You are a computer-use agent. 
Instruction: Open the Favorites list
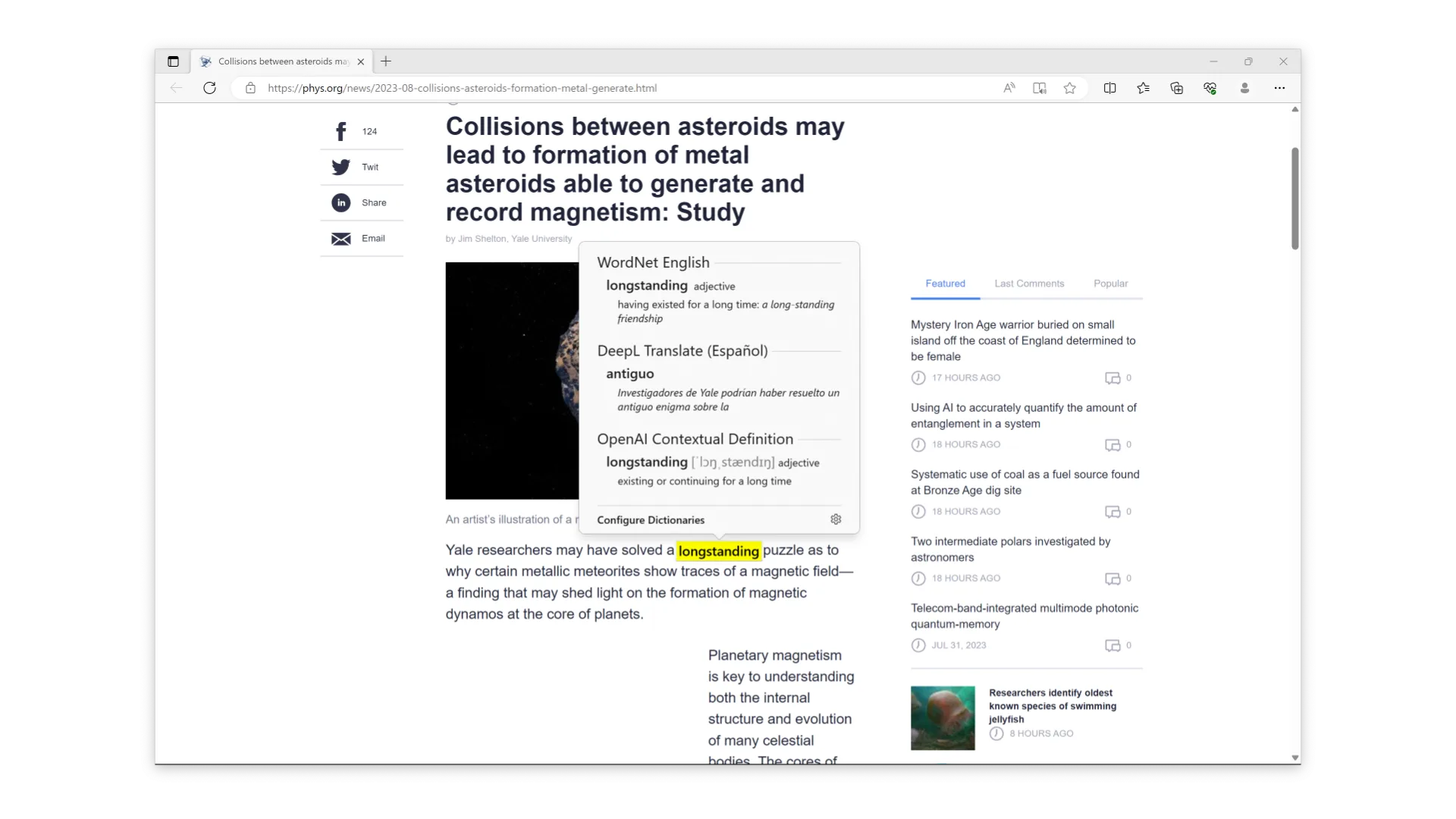click(x=1143, y=88)
